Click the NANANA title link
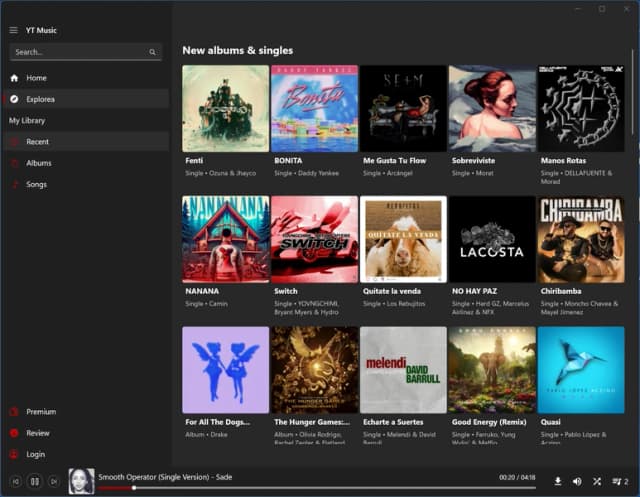This screenshot has height=497, width=640. pos(202,291)
